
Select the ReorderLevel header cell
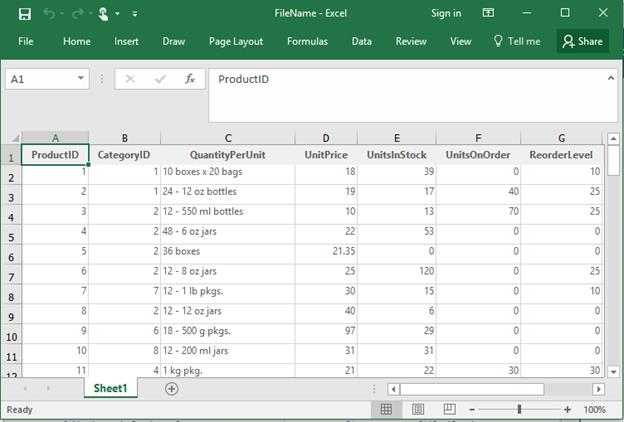(562, 155)
